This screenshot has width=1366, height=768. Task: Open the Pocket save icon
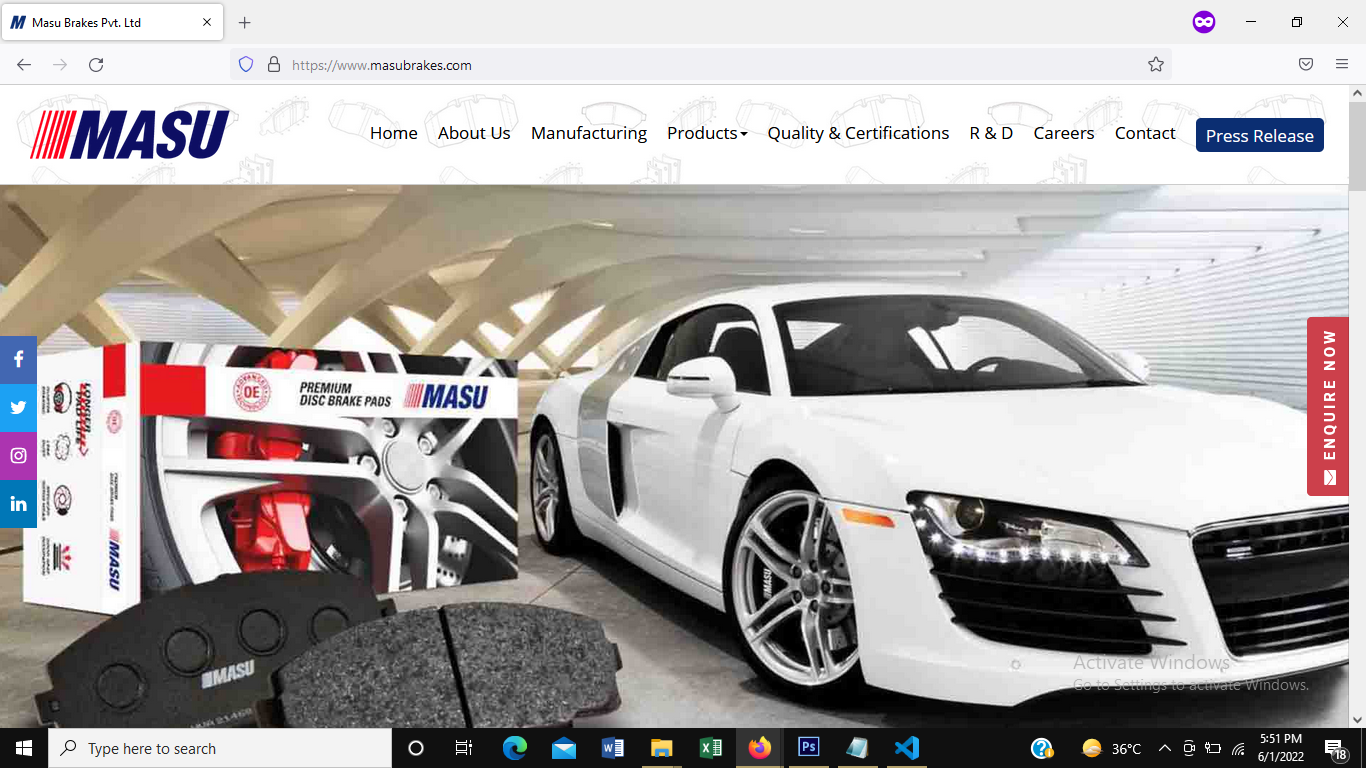[1306, 65]
